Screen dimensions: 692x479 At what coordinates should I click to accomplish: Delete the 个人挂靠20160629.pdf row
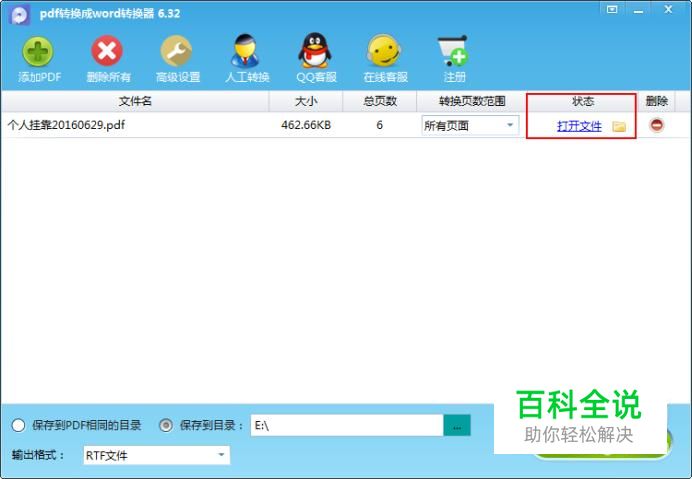[656, 125]
